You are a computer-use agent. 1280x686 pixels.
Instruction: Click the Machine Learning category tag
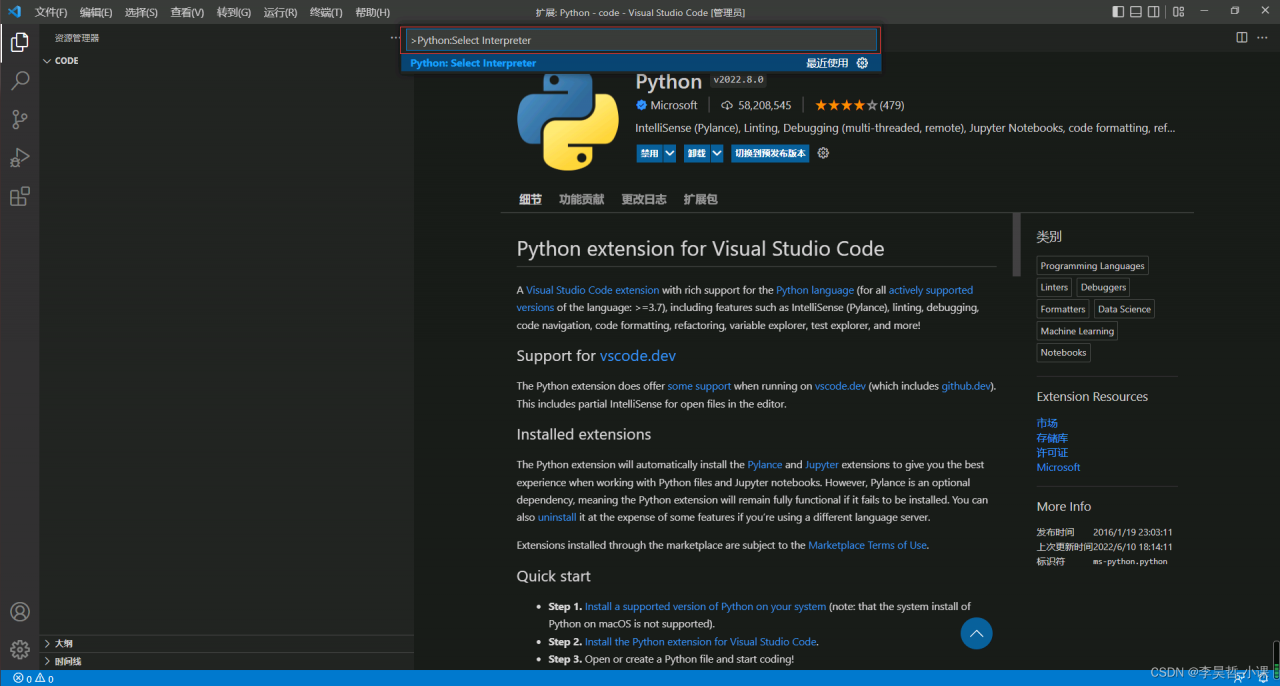(x=1077, y=331)
